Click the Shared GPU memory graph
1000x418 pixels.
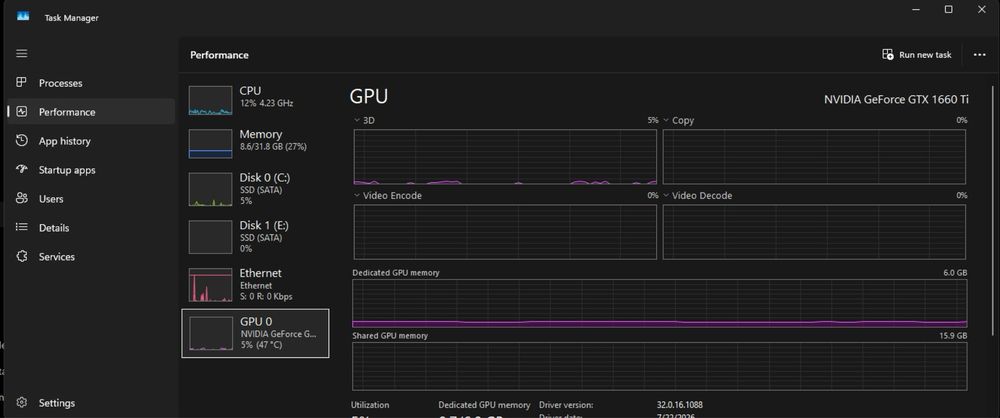659,366
